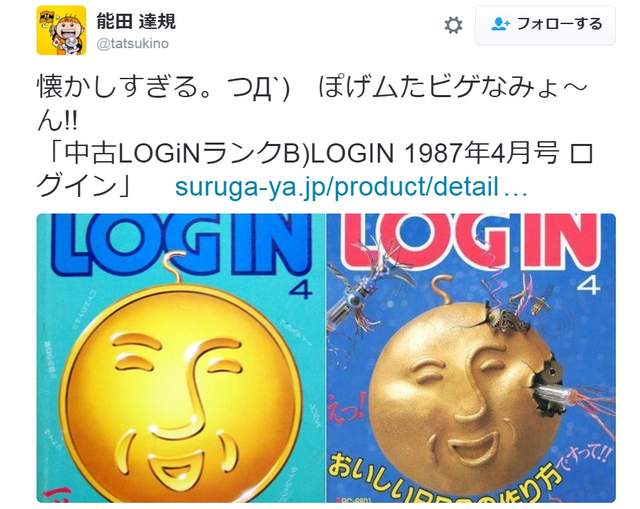Open the gear settings menu

(453, 25)
